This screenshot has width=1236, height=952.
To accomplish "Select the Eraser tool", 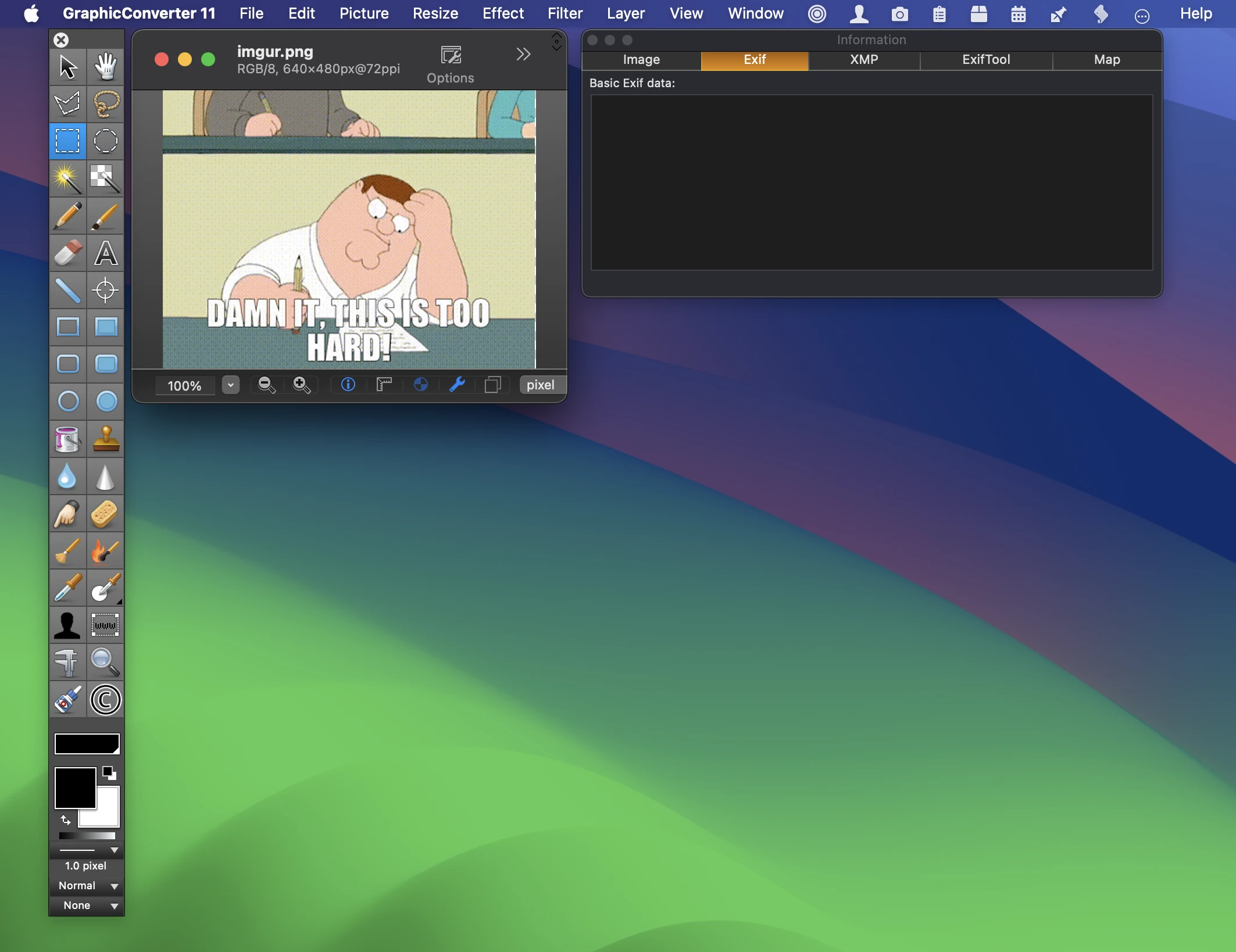I will coord(68,253).
